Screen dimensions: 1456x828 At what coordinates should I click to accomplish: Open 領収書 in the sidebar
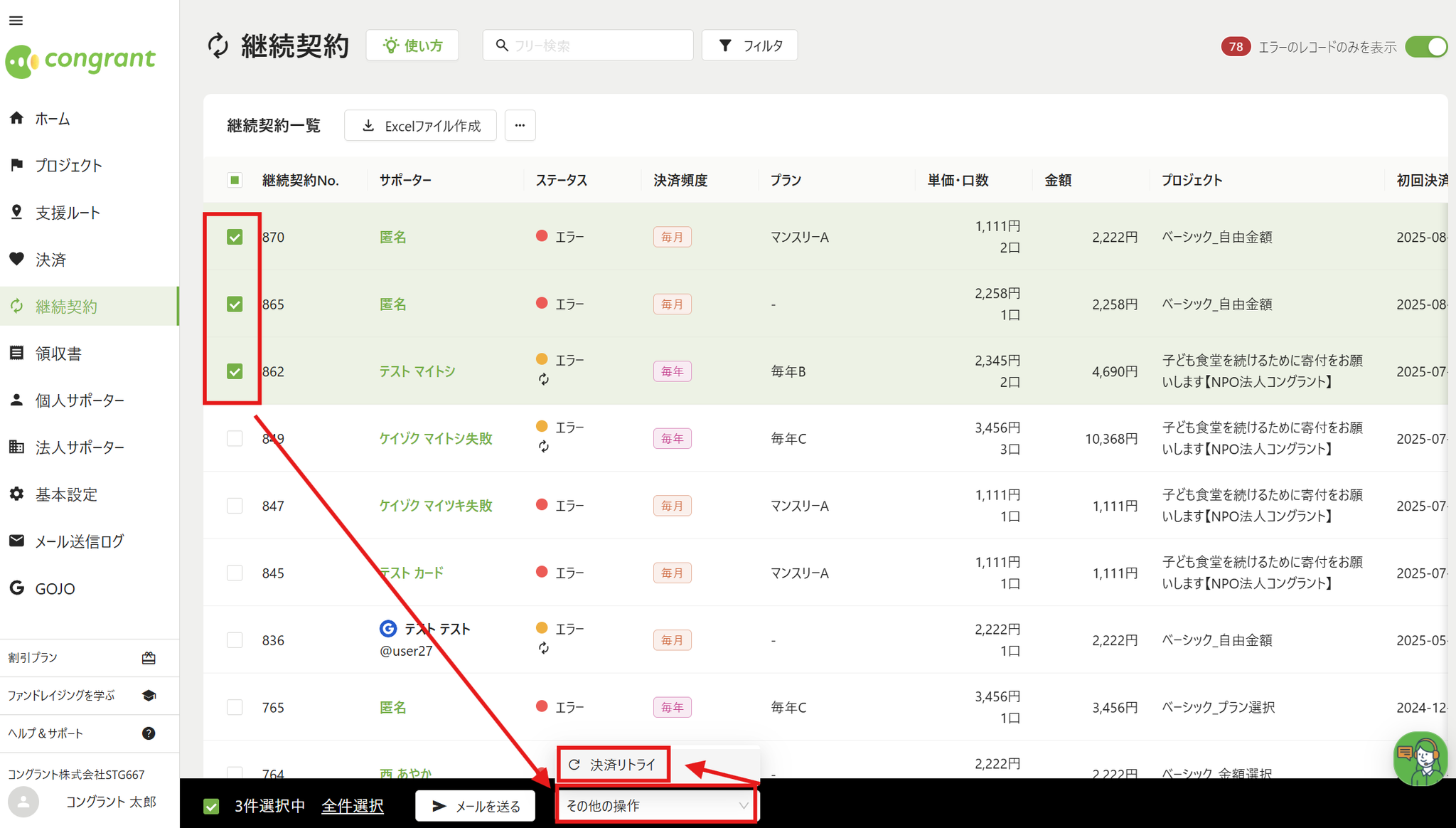coord(58,354)
